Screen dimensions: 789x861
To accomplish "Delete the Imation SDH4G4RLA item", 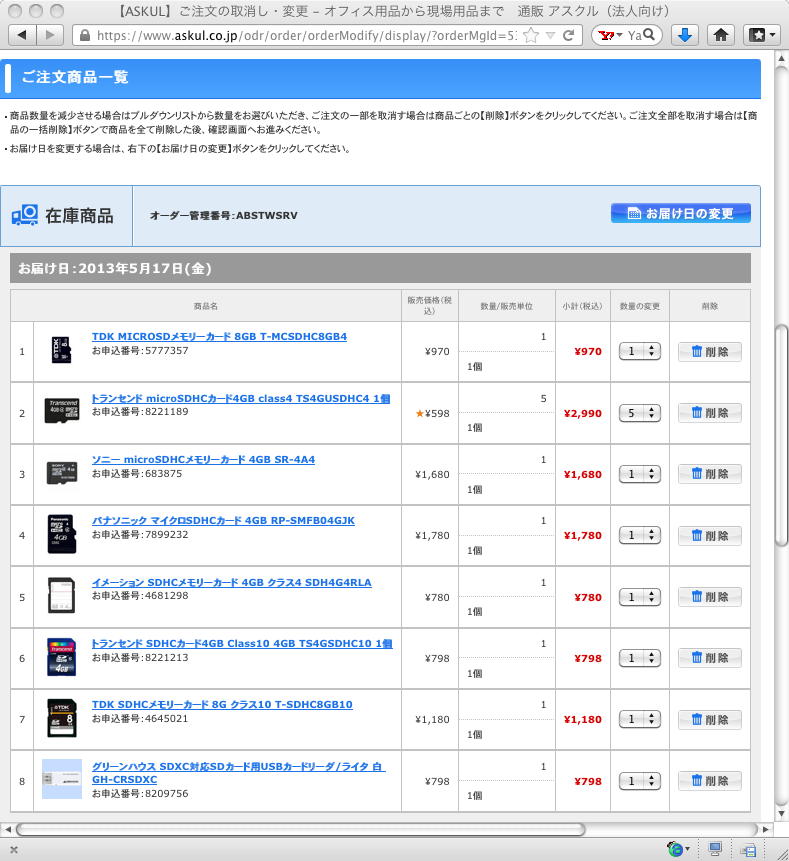I will point(710,597).
